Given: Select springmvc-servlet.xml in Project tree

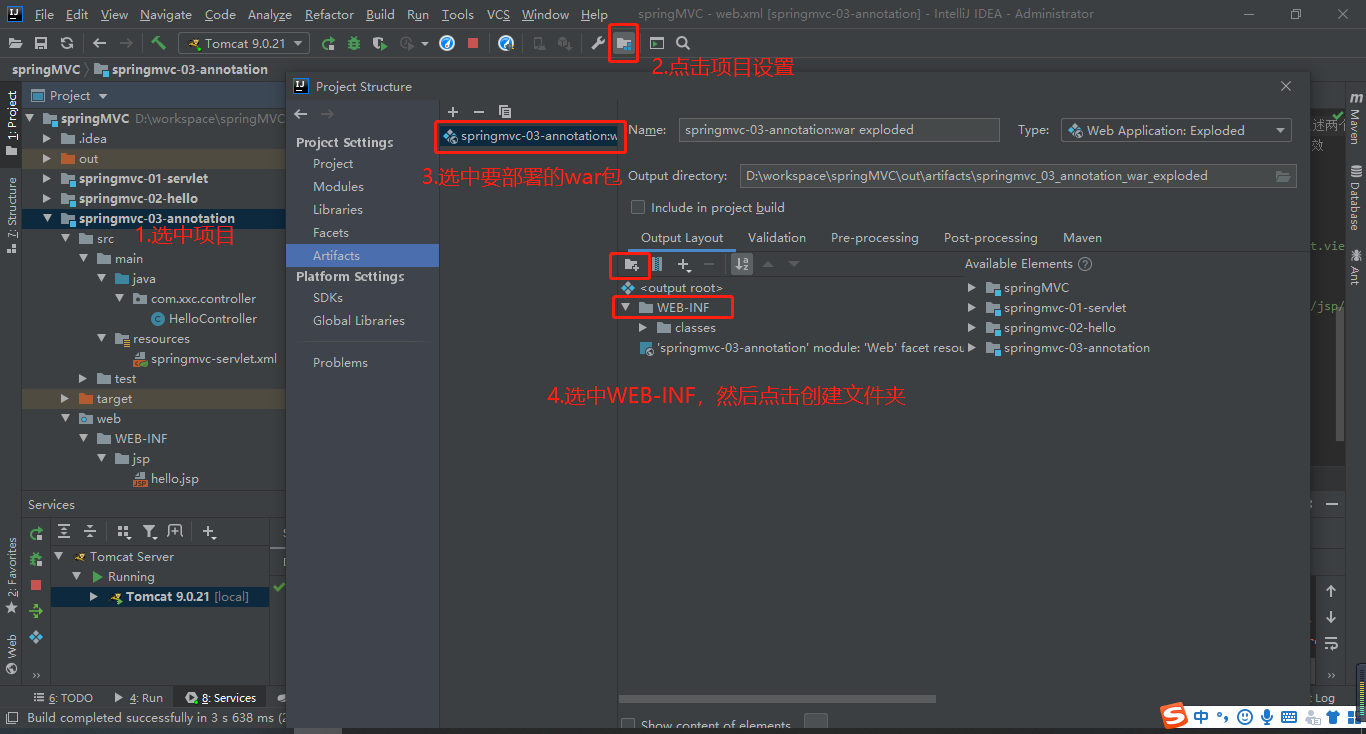Looking at the screenshot, I should [x=214, y=358].
